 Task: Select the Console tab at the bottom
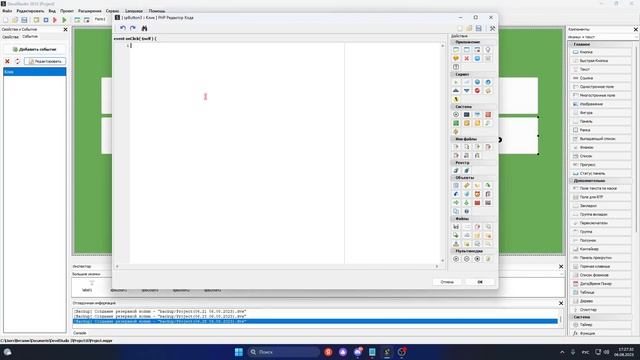[80, 333]
